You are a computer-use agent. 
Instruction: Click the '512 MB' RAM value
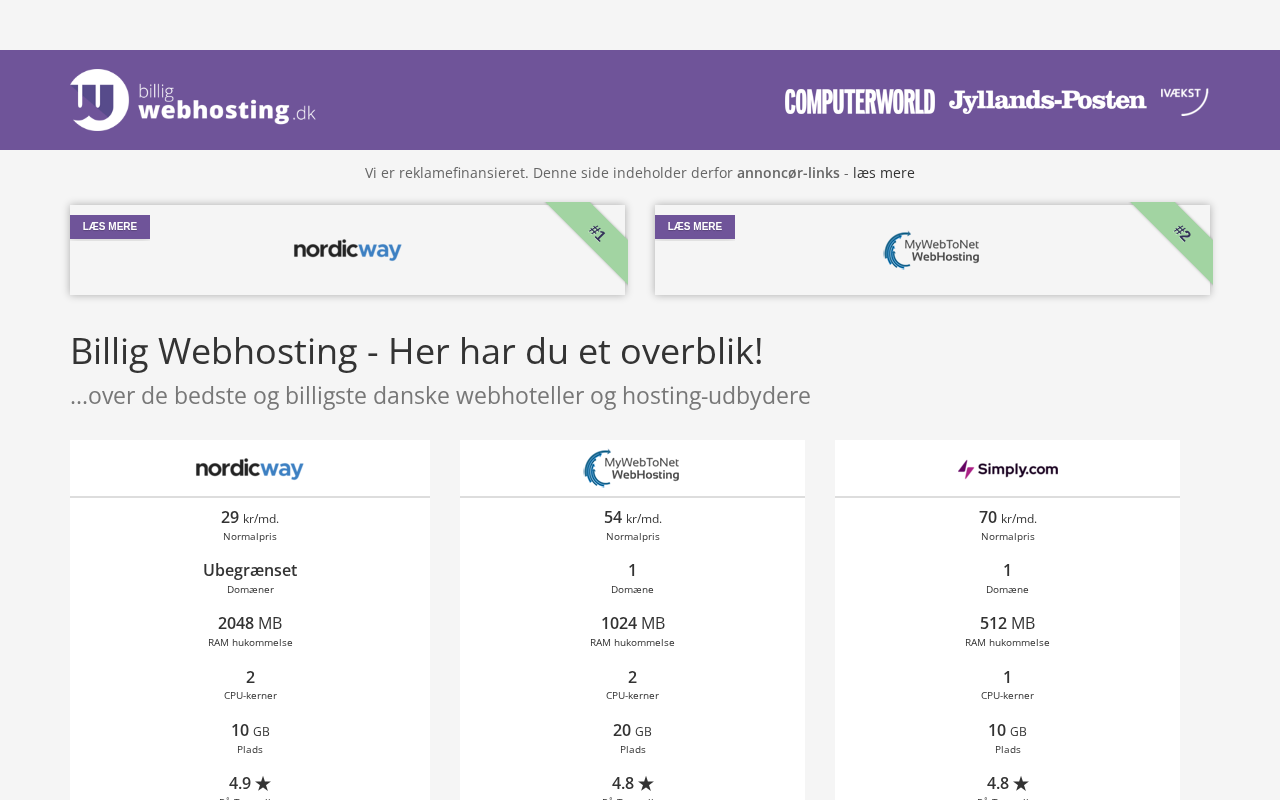[1008, 623]
